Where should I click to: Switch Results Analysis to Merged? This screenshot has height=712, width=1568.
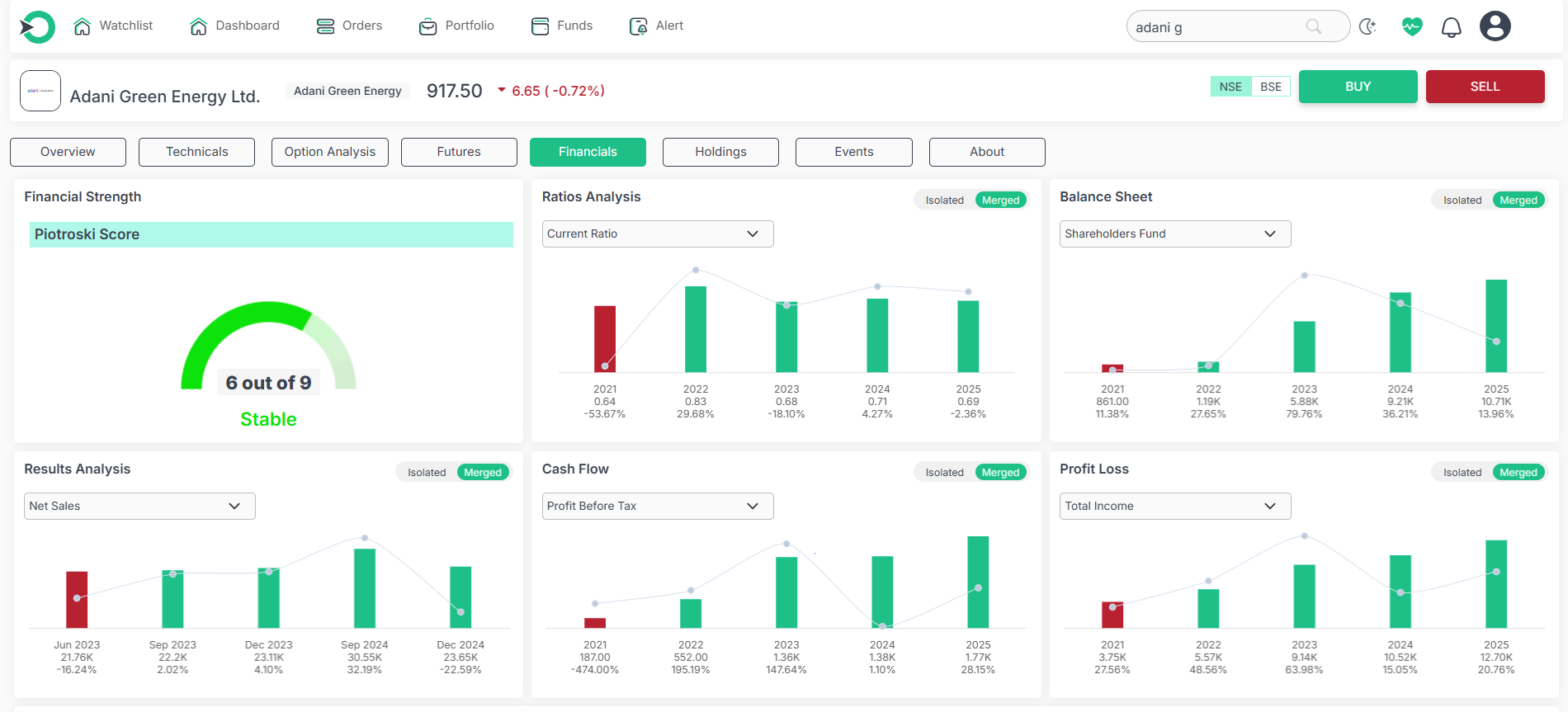pos(483,473)
